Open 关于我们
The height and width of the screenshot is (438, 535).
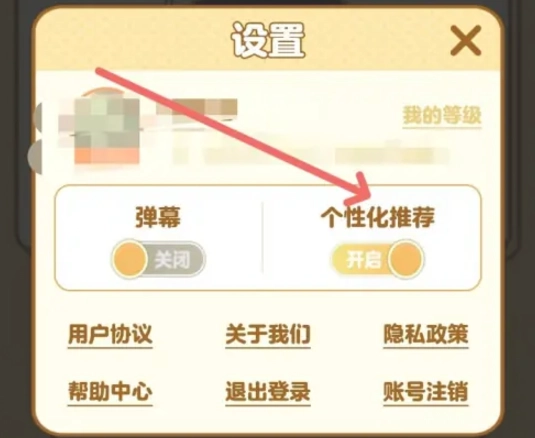[268, 334]
